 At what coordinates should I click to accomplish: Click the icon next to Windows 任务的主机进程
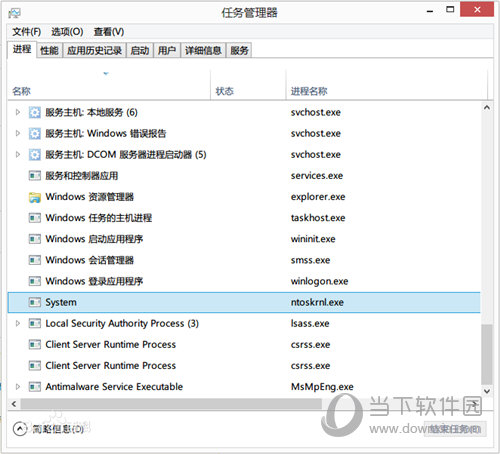click(x=35, y=218)
